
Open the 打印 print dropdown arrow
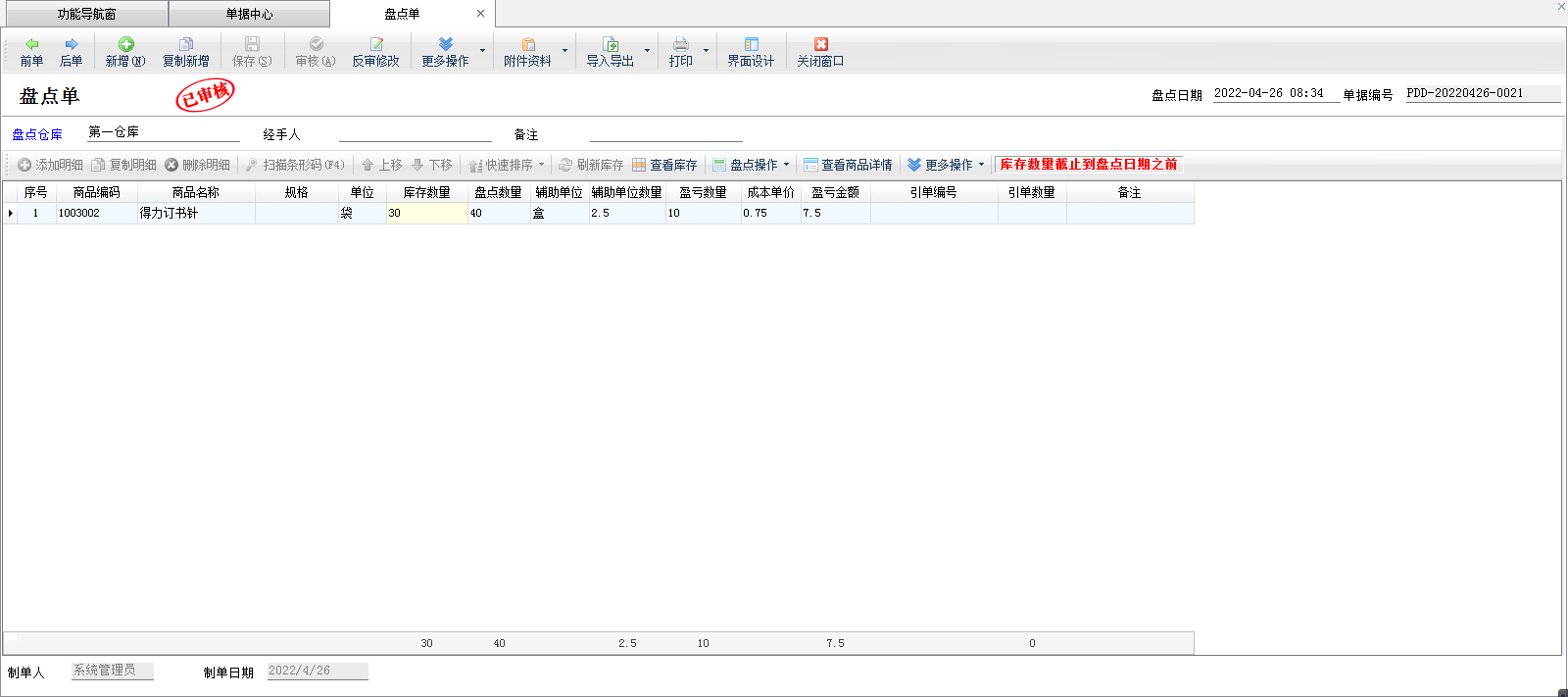pyautogui.click(x=706, y=51)
